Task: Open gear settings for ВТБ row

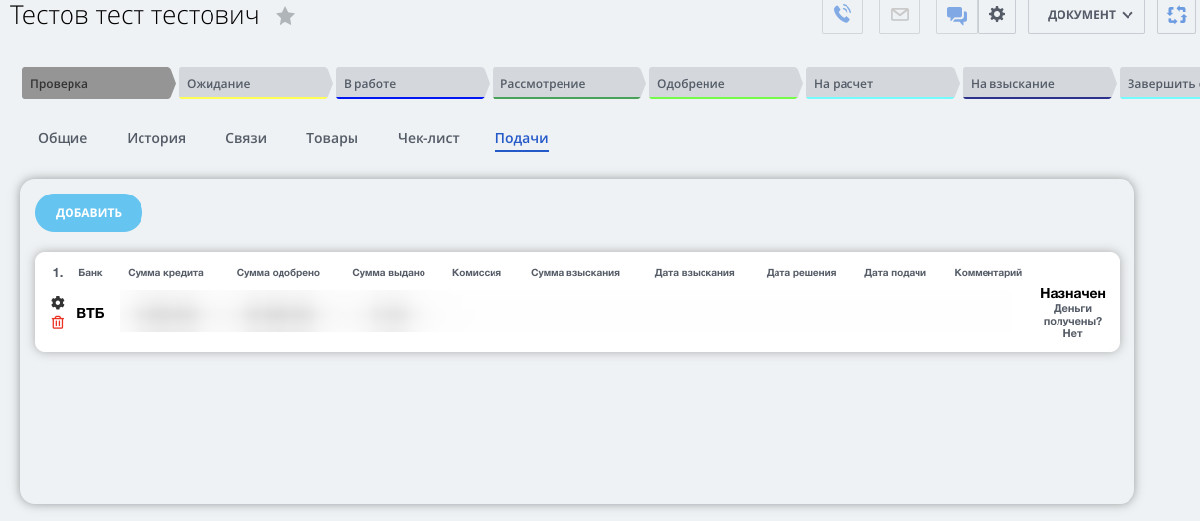Action: click(x=58, y=303)
